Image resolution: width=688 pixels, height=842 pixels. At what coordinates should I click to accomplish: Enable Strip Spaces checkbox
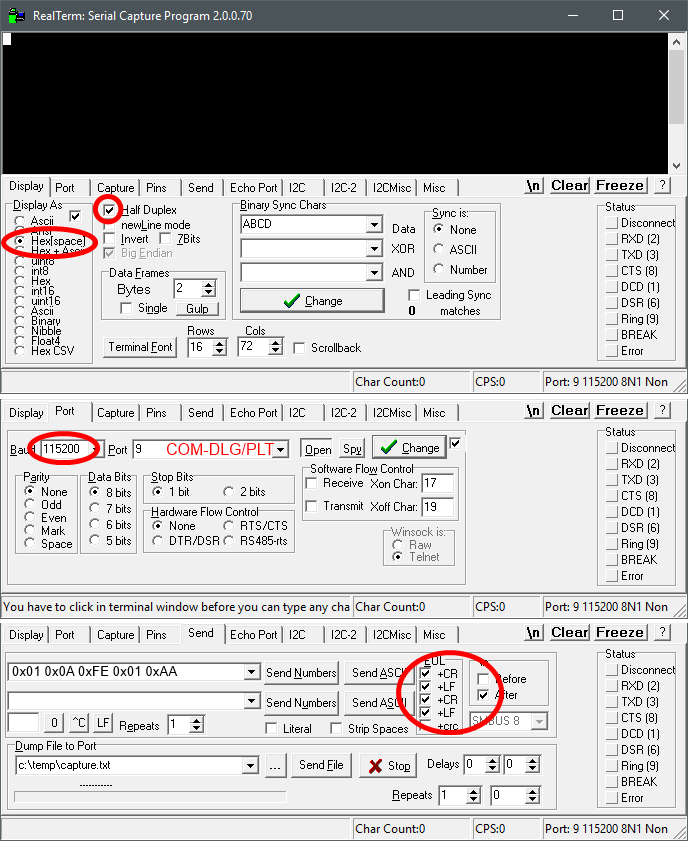(x=336, y=729)
